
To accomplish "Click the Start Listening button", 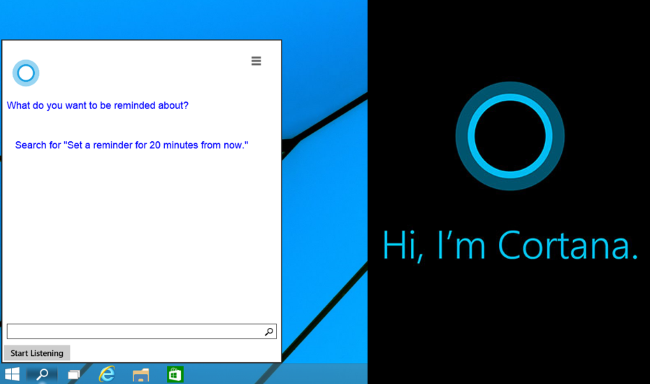I will click(37, 353).
